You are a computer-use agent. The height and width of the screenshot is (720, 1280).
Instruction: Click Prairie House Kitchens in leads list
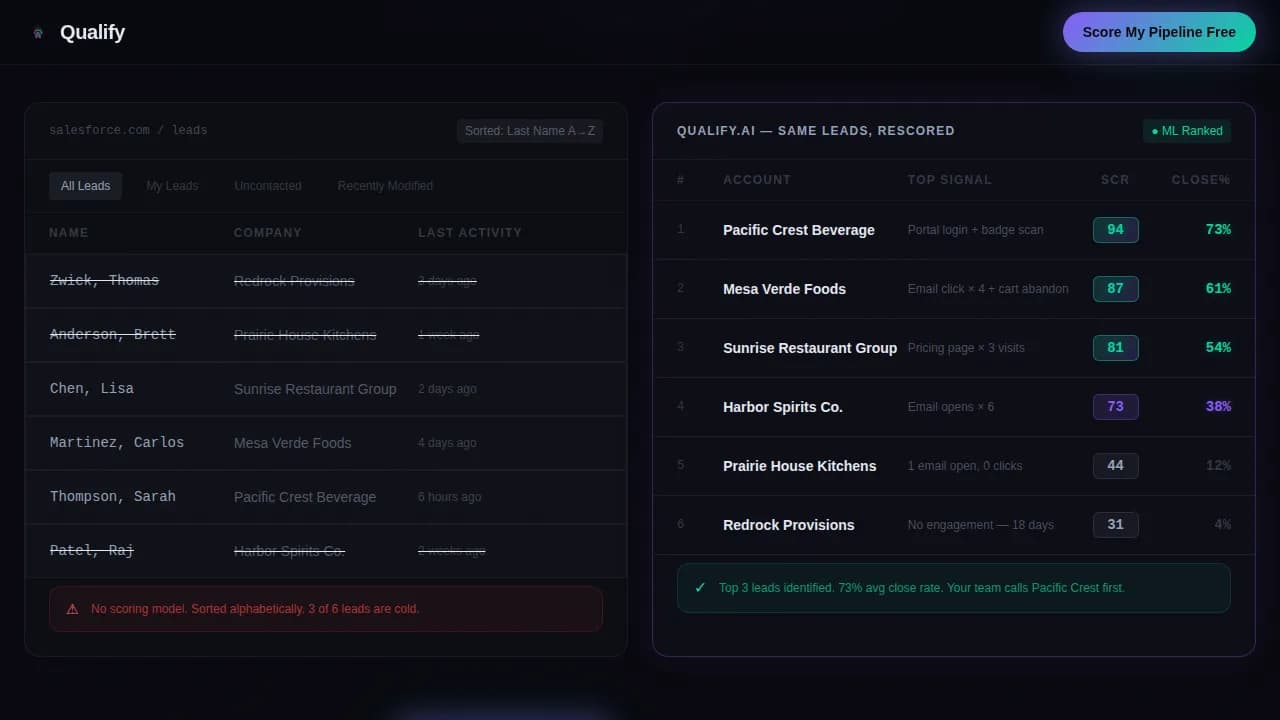(x=305, y=335)
